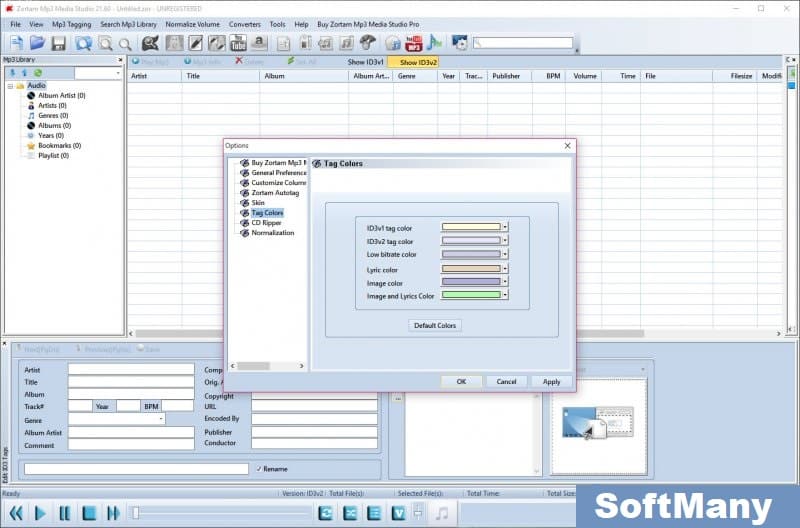The image size is (800, 528).
Task: Click the player V icon
Action: click(x=398, y=513)
